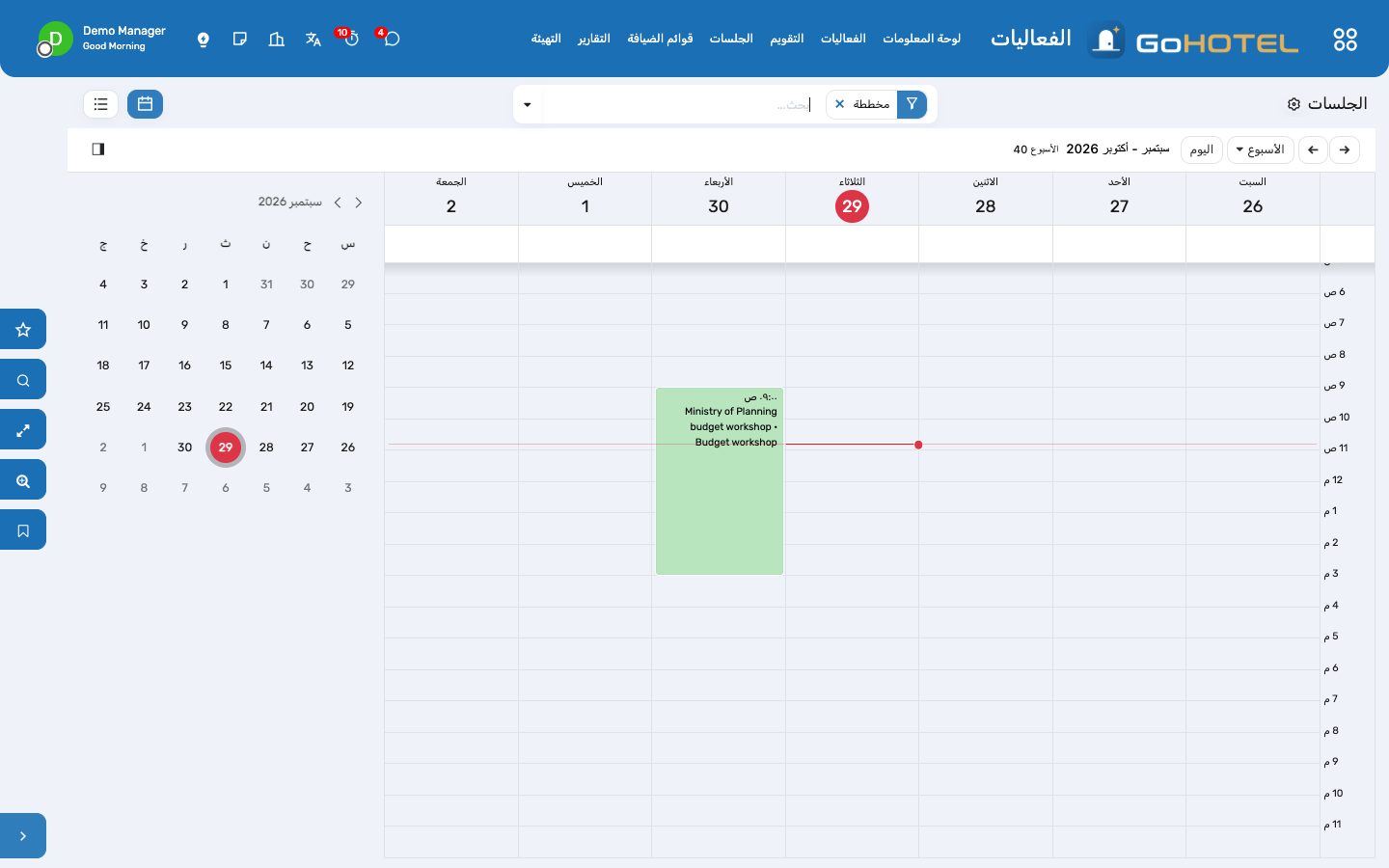This screenshot has width=1389, height=868.
Task: Open the apps grid menu icon
Action: pyautogui.click(x=1345, y=40)
